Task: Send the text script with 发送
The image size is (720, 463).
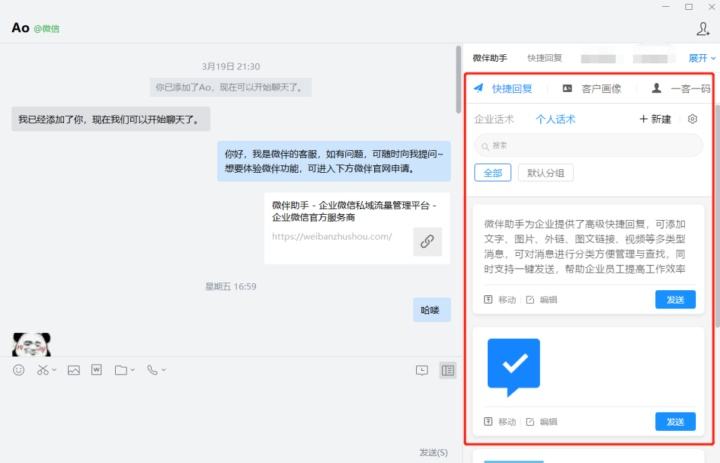Action: coord(675,299)
